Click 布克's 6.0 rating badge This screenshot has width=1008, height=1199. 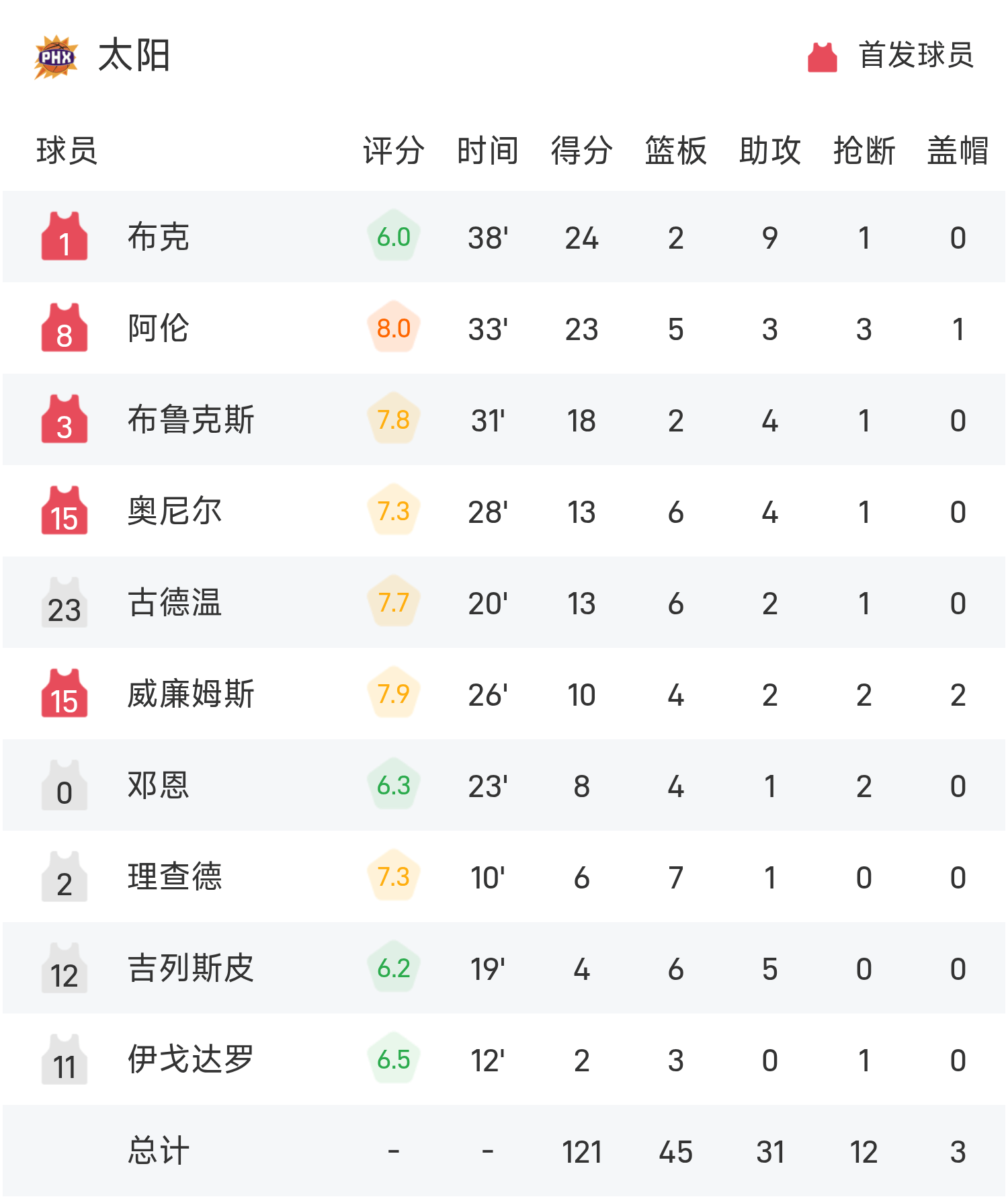pos(394,237)
